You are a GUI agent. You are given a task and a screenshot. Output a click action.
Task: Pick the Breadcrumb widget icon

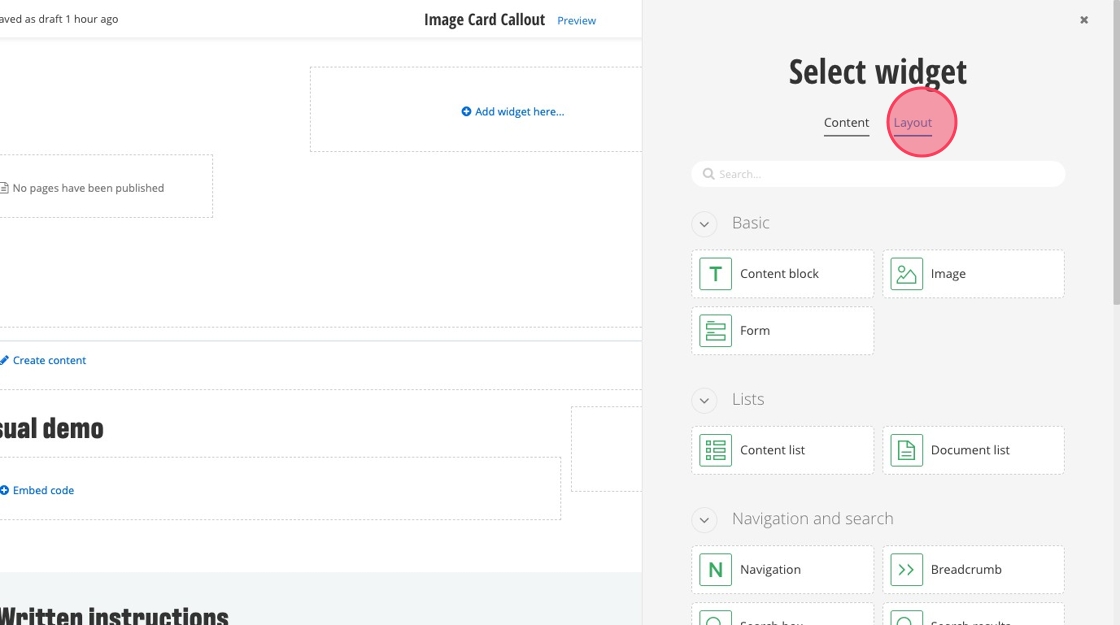click(906, 570)
